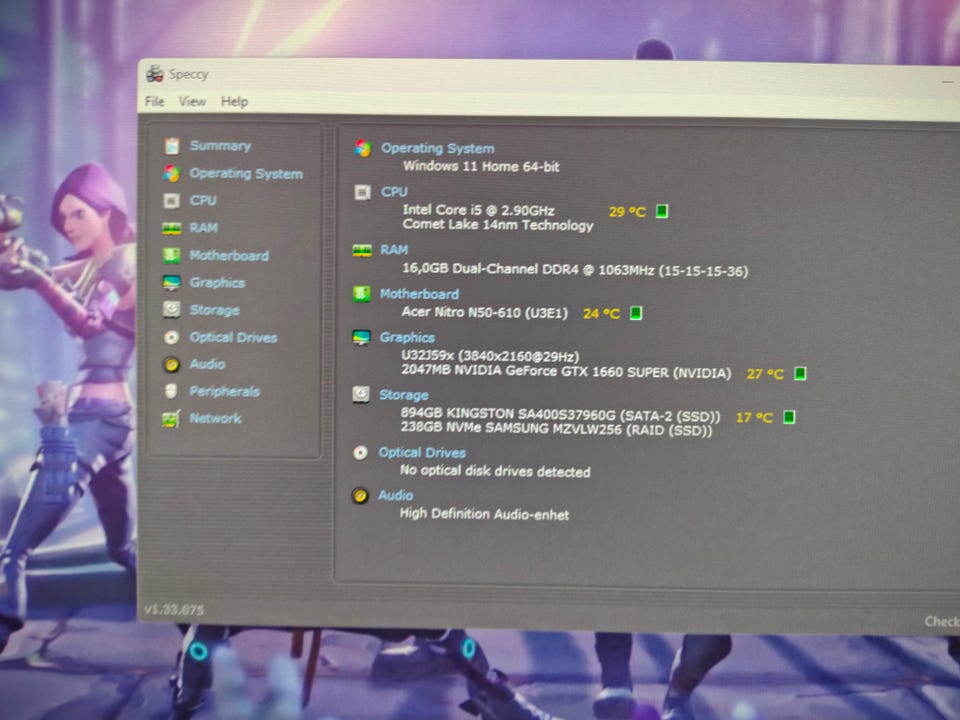Click the Storage disk icon in summary pane
This screenshot has width=960, height=720.
point(361,394)
